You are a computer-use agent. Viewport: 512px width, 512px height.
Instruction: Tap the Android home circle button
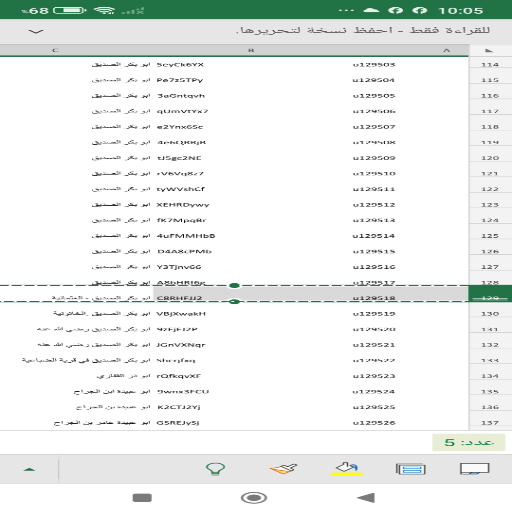254,498
